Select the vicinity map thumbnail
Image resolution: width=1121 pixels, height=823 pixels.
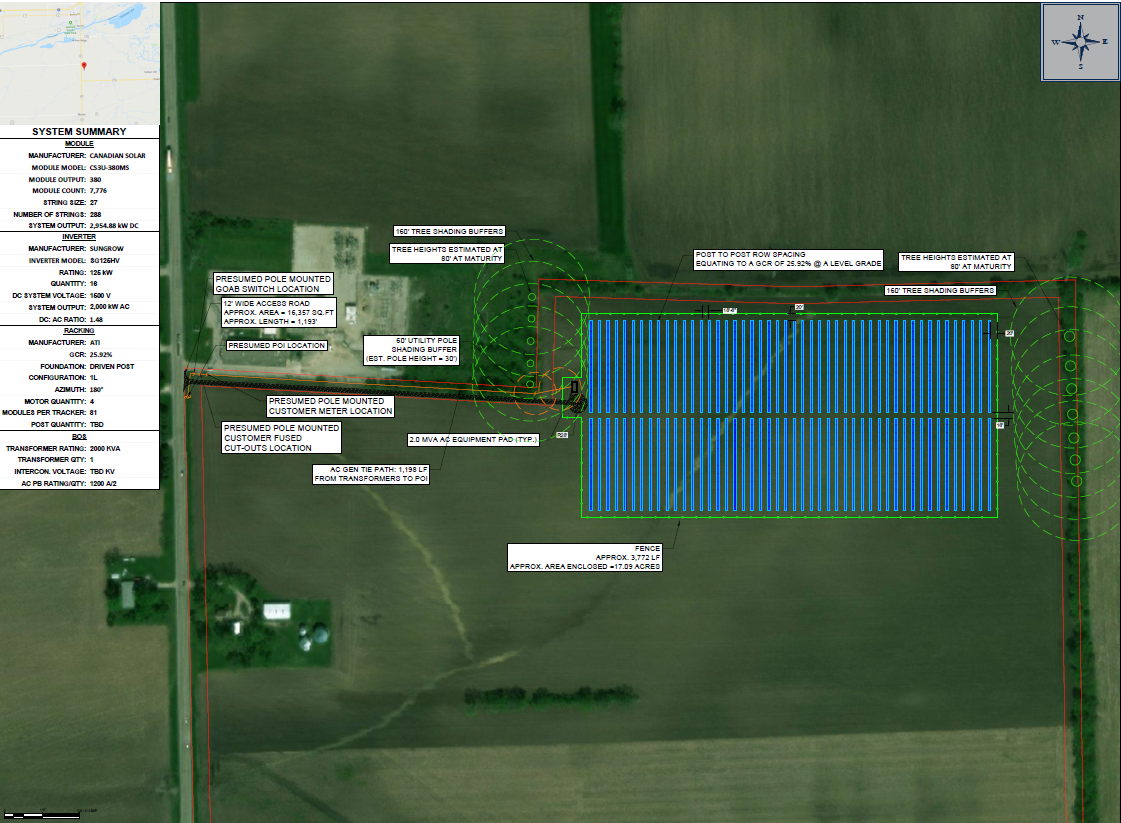click(x=79, y=62)
